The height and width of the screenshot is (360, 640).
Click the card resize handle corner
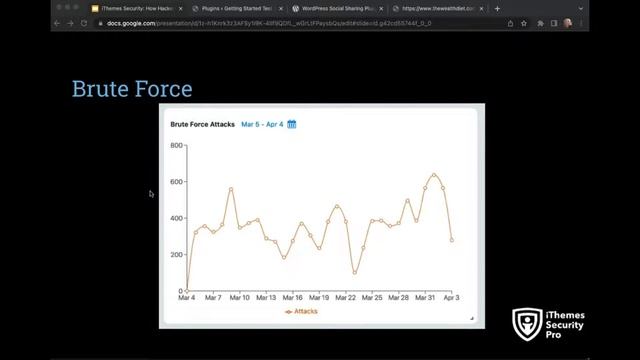click(x=472, y=318)
